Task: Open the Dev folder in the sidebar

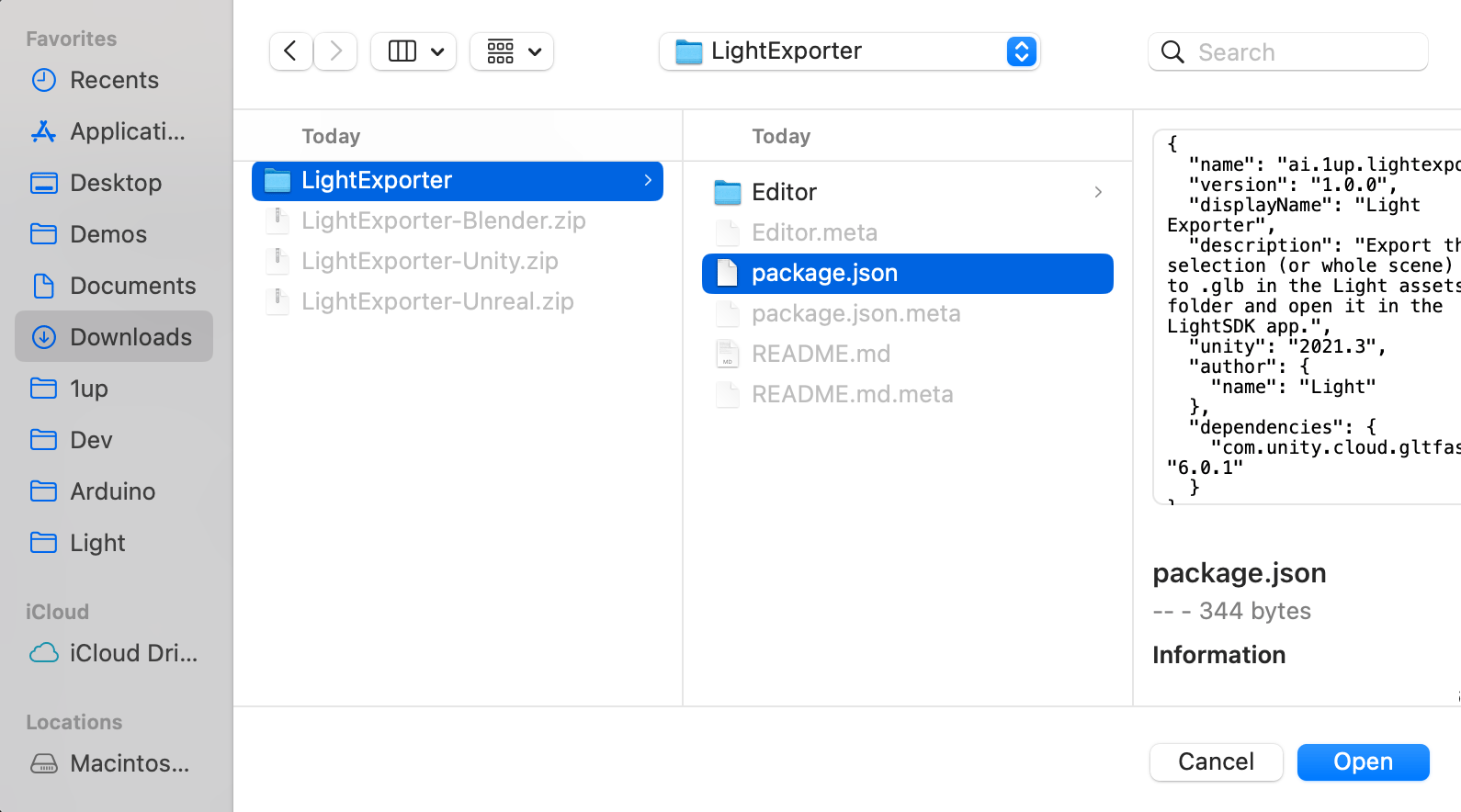Action: 114,440
